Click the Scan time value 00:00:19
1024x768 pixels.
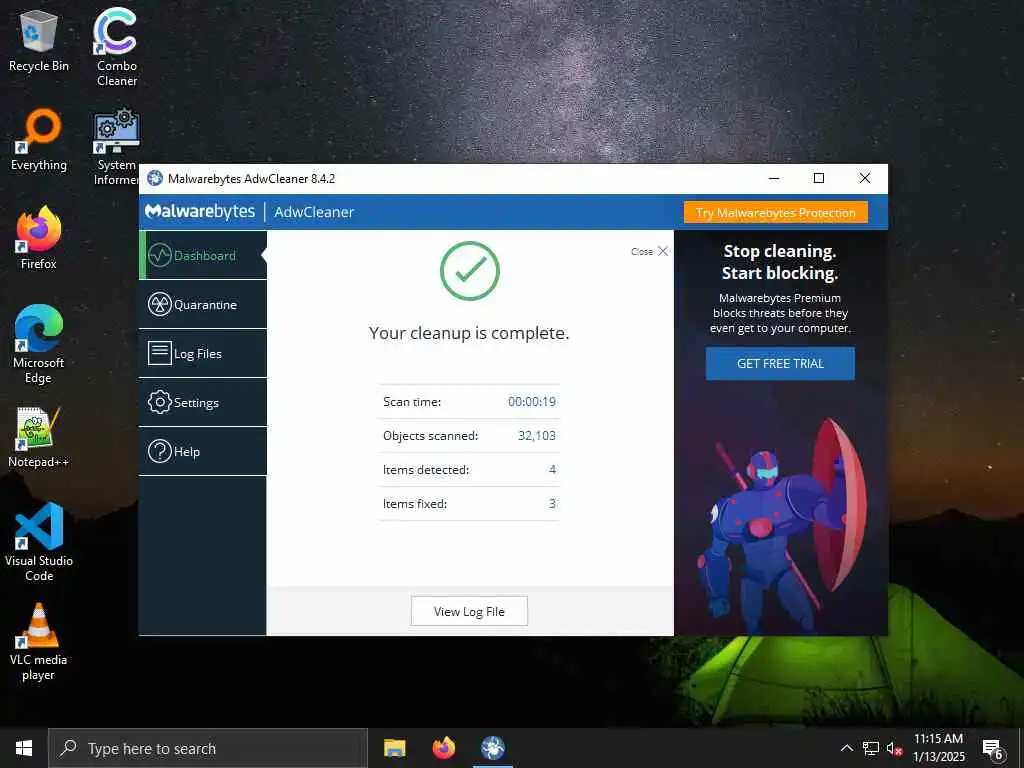tap(532, 402)
